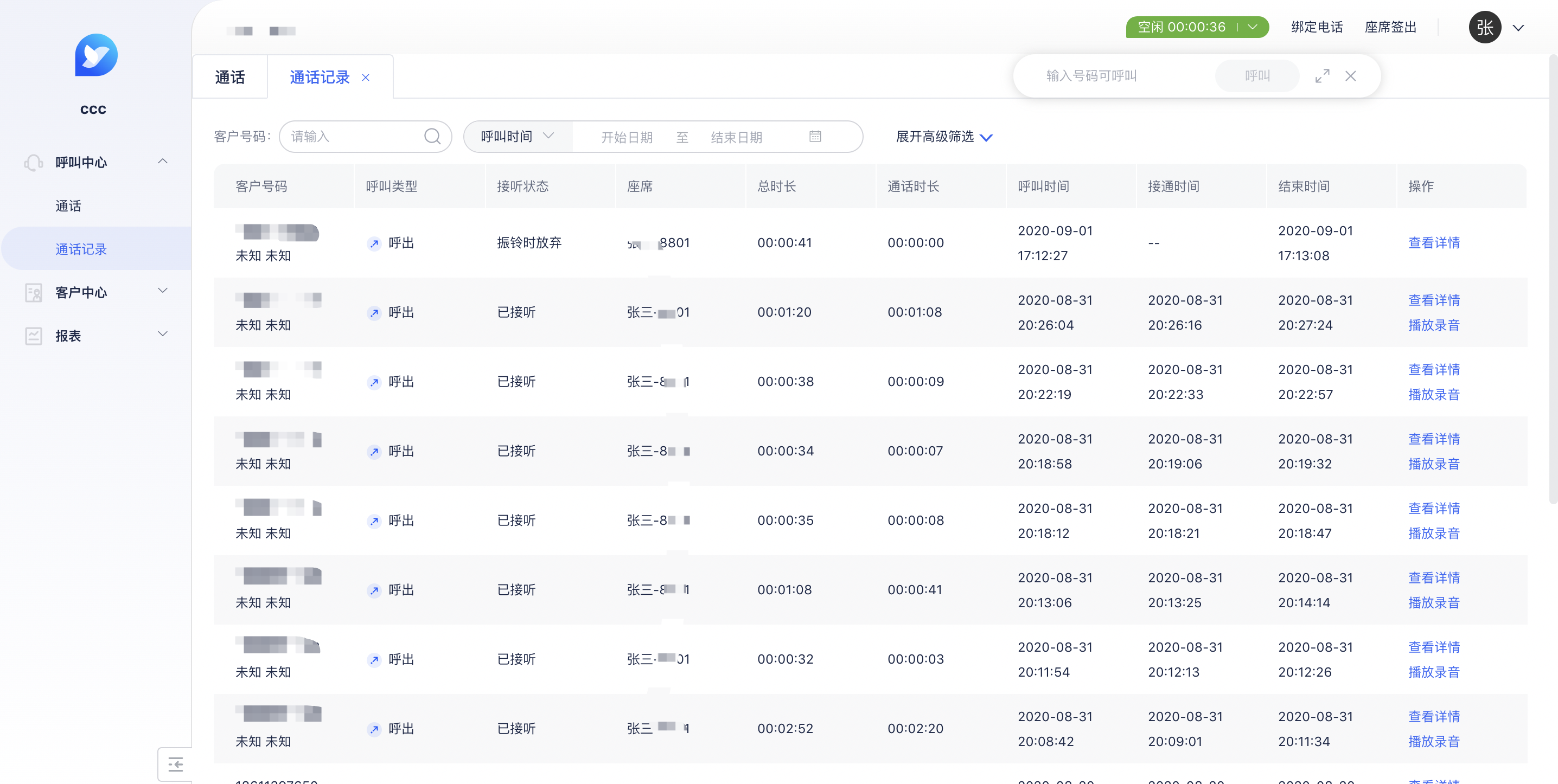Screen dimensions: 1558x784
Task: Open the user account dropdown arrow
Action: coord(1518,28)
